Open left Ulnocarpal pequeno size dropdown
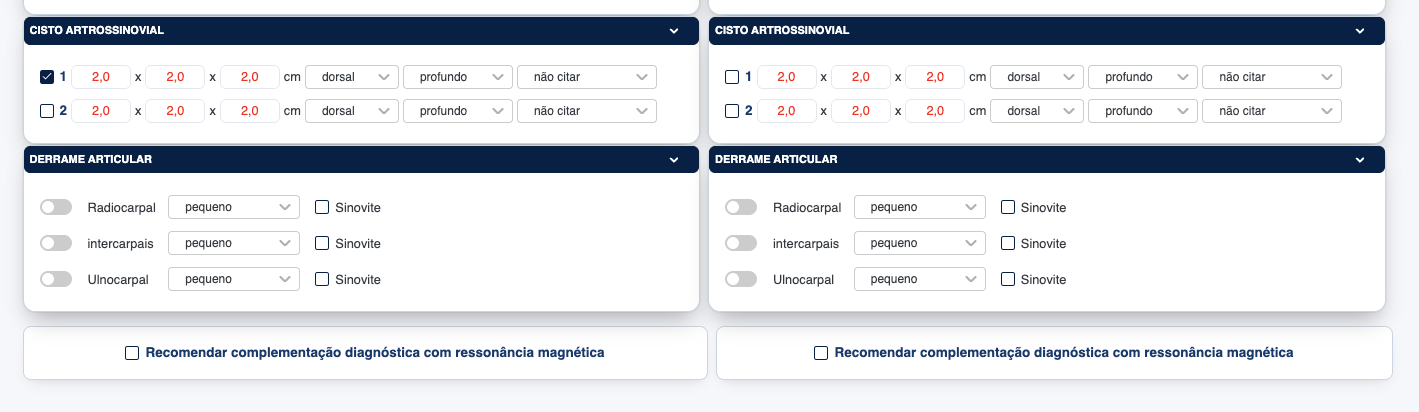 click(x=234, y=279)
